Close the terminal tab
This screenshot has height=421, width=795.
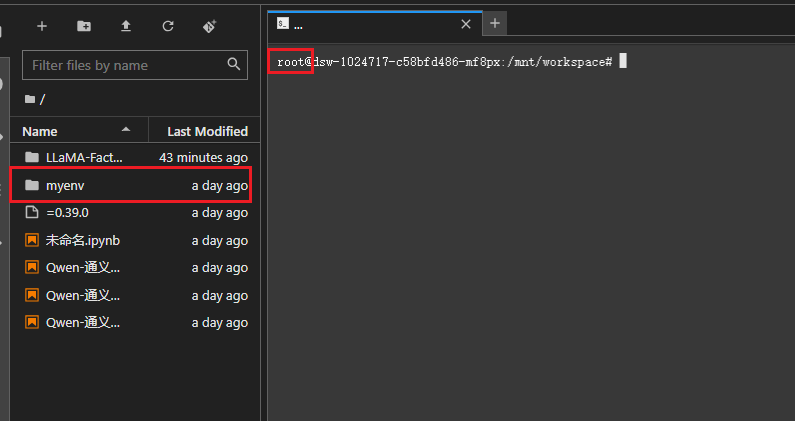466,24
